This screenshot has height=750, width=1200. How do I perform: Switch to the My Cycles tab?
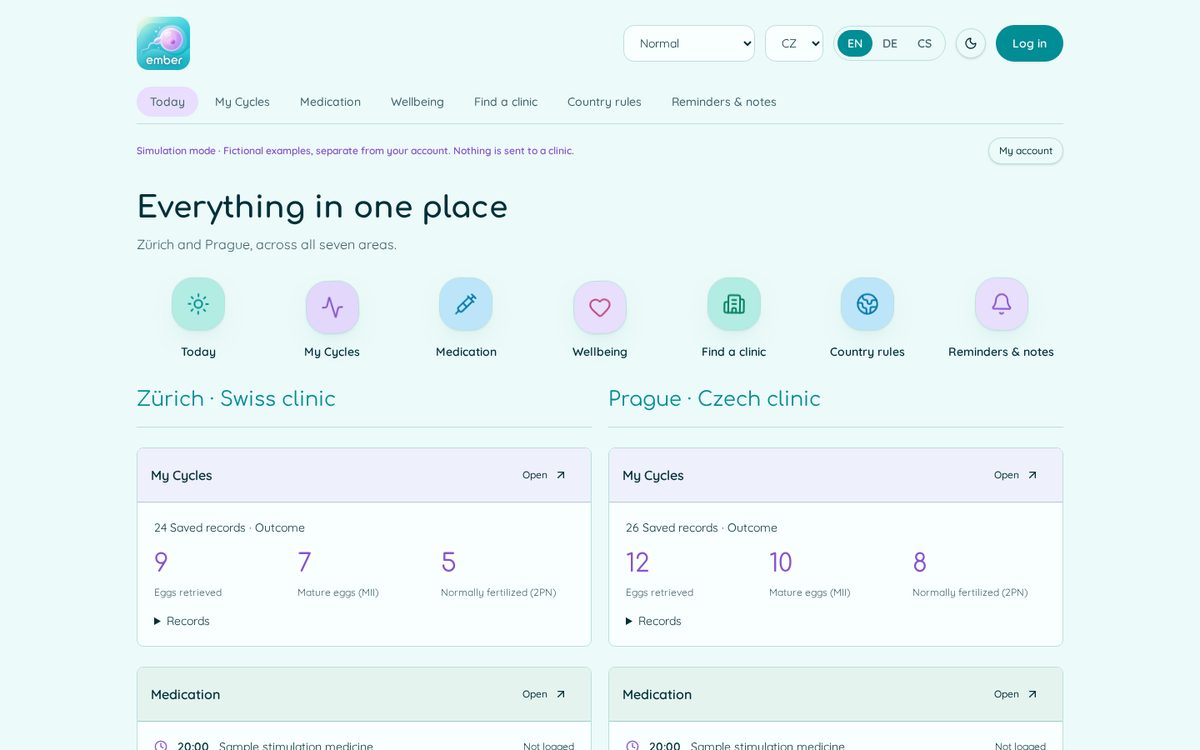[242, 102]
